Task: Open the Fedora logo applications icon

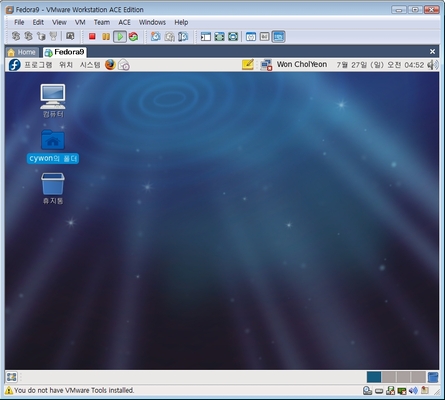Action: coord(14,65)
